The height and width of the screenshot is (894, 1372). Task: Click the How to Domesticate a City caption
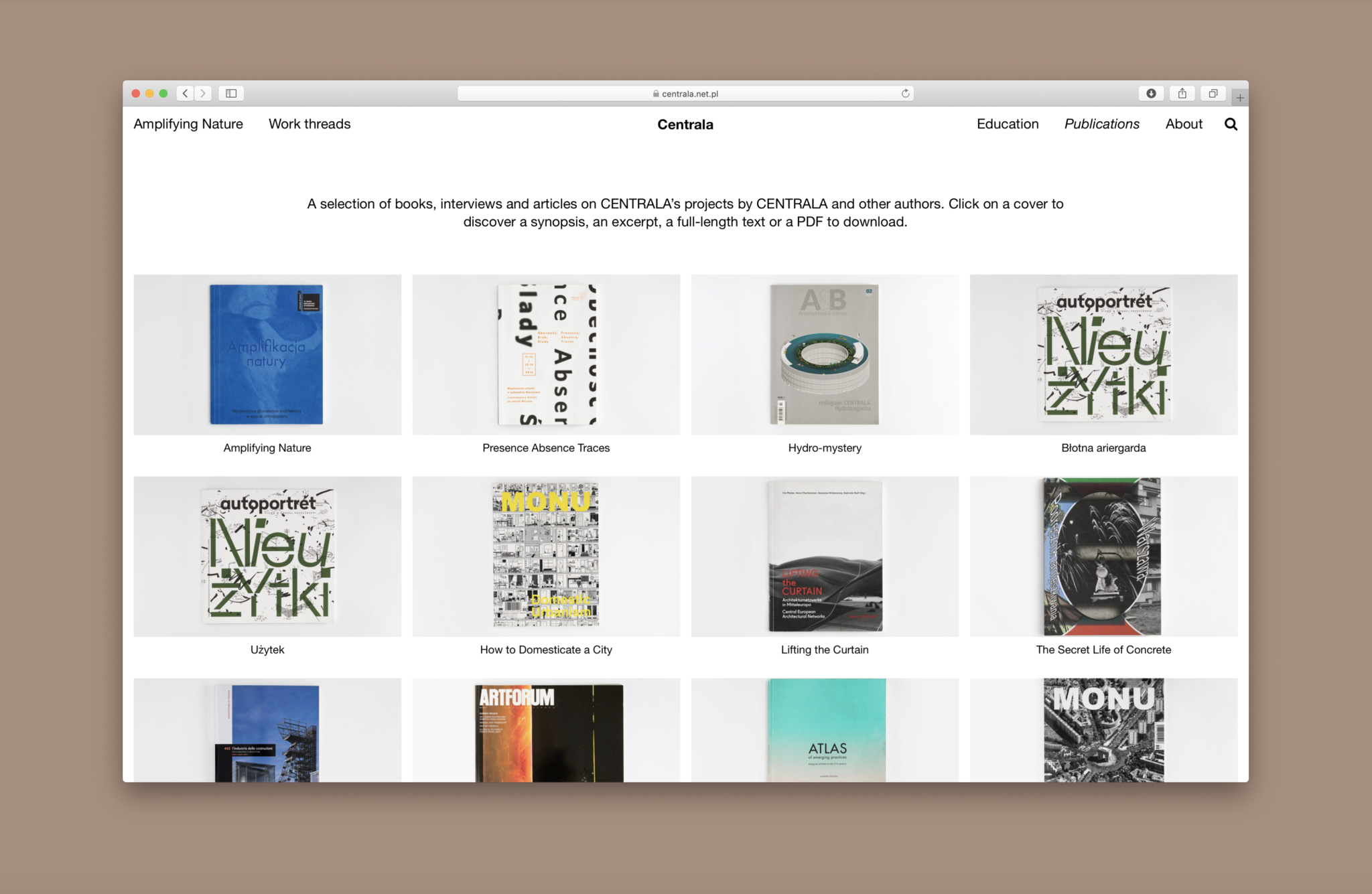pyautogui.click(x=546, y=650)
